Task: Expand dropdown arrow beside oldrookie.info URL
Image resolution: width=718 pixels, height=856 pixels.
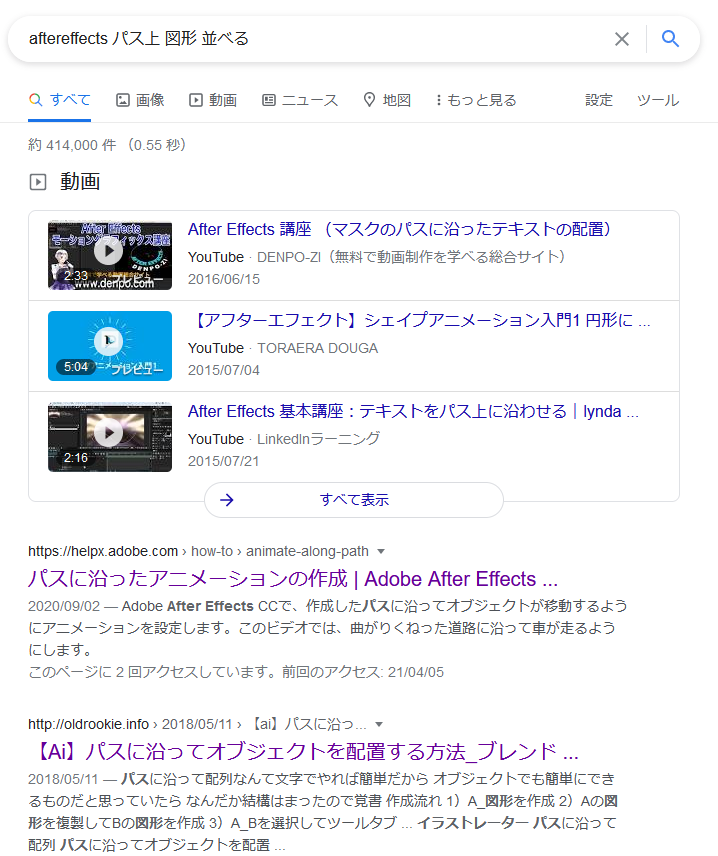Action: (379, 724)
